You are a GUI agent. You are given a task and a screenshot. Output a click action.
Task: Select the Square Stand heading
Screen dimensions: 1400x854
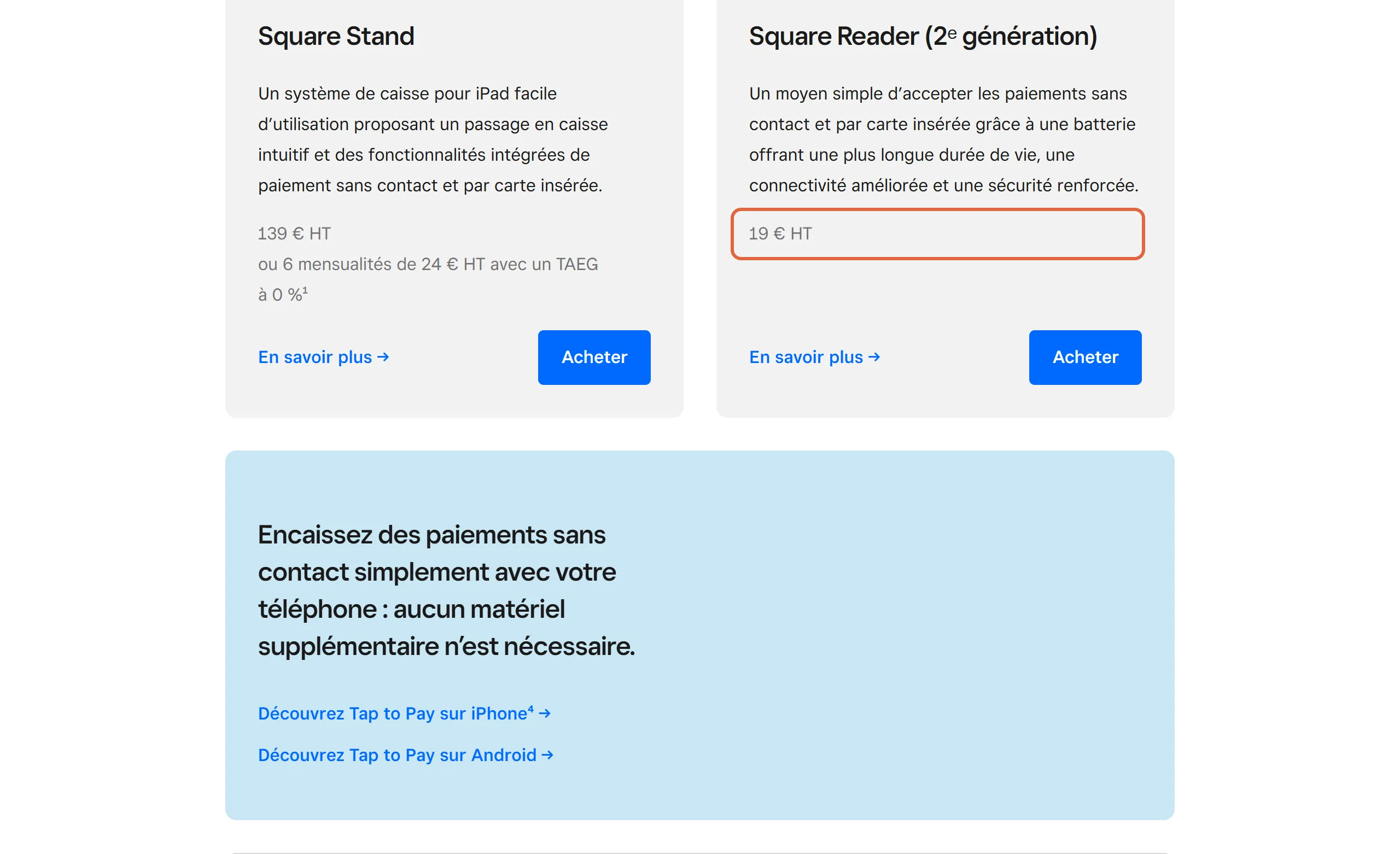[x=336, y=36]
